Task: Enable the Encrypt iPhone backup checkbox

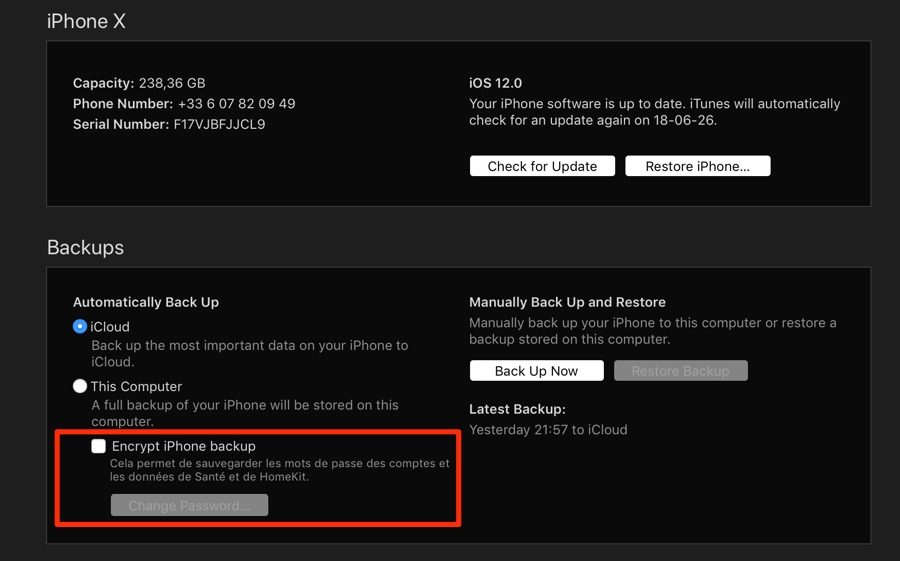Action: coord(99,446)
